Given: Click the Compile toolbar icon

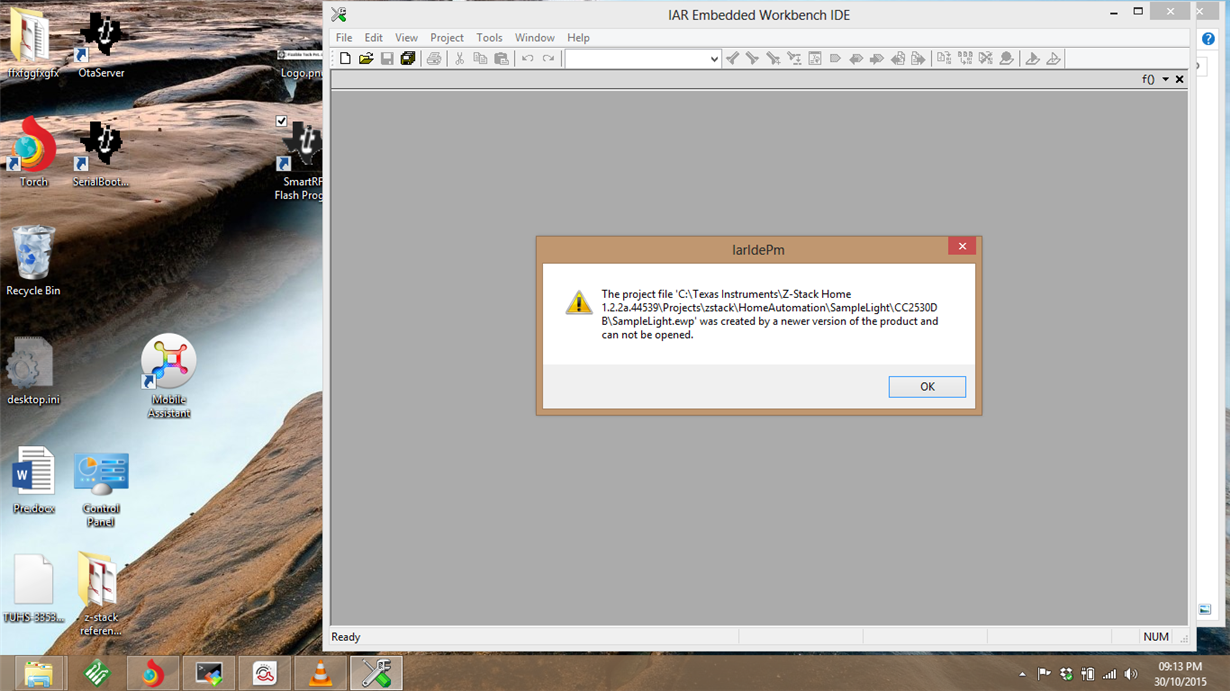Looking at the screenshot, I should pos(944,59).
